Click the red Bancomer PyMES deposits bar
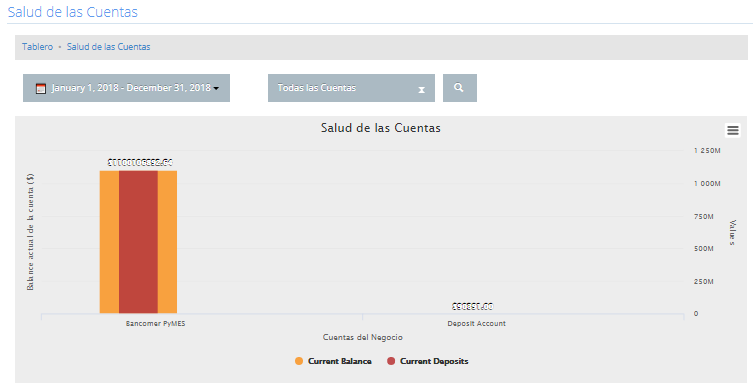Image resolution: width=753 pixels, height=389 pixels. point(138,242)
